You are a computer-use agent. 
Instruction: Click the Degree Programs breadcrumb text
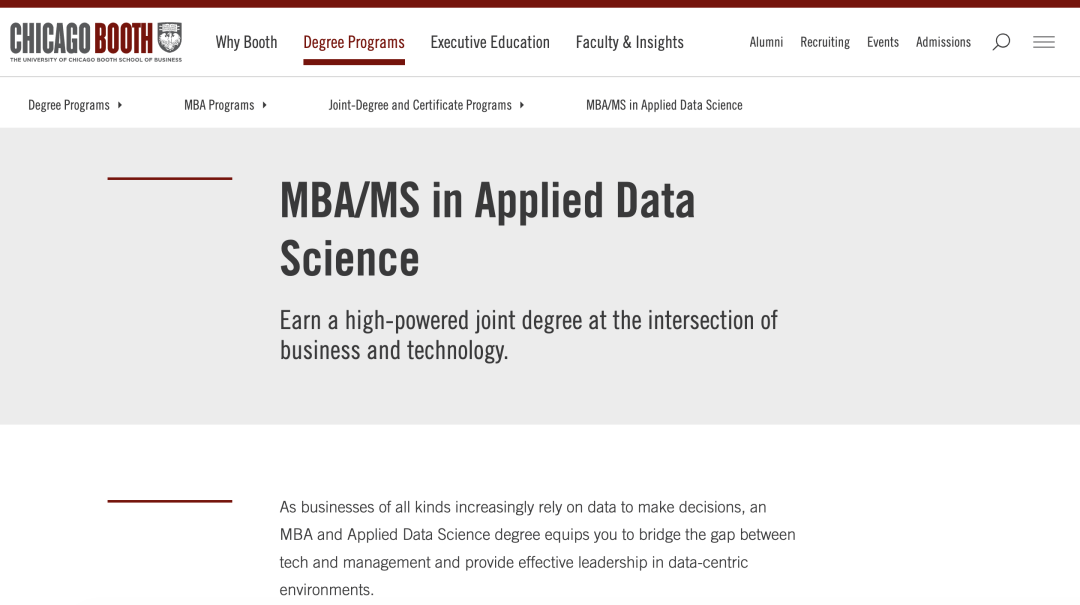[69, 105]
